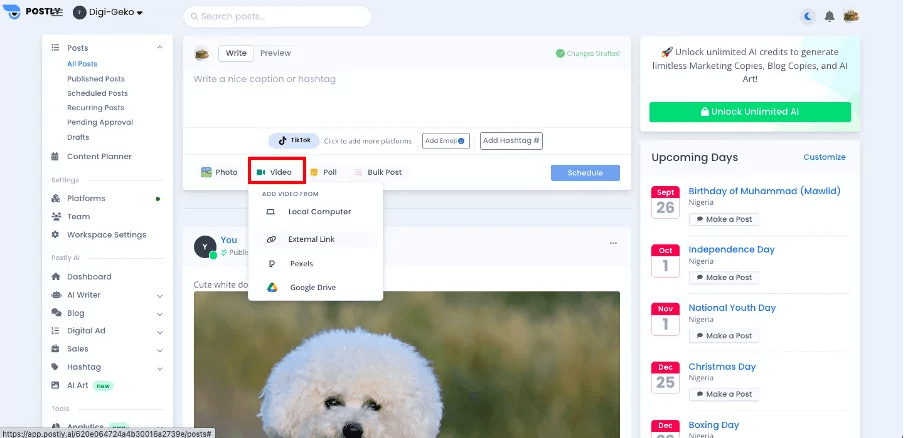
Task: Open the Independence Day event
Action: (x=732, y=250)
